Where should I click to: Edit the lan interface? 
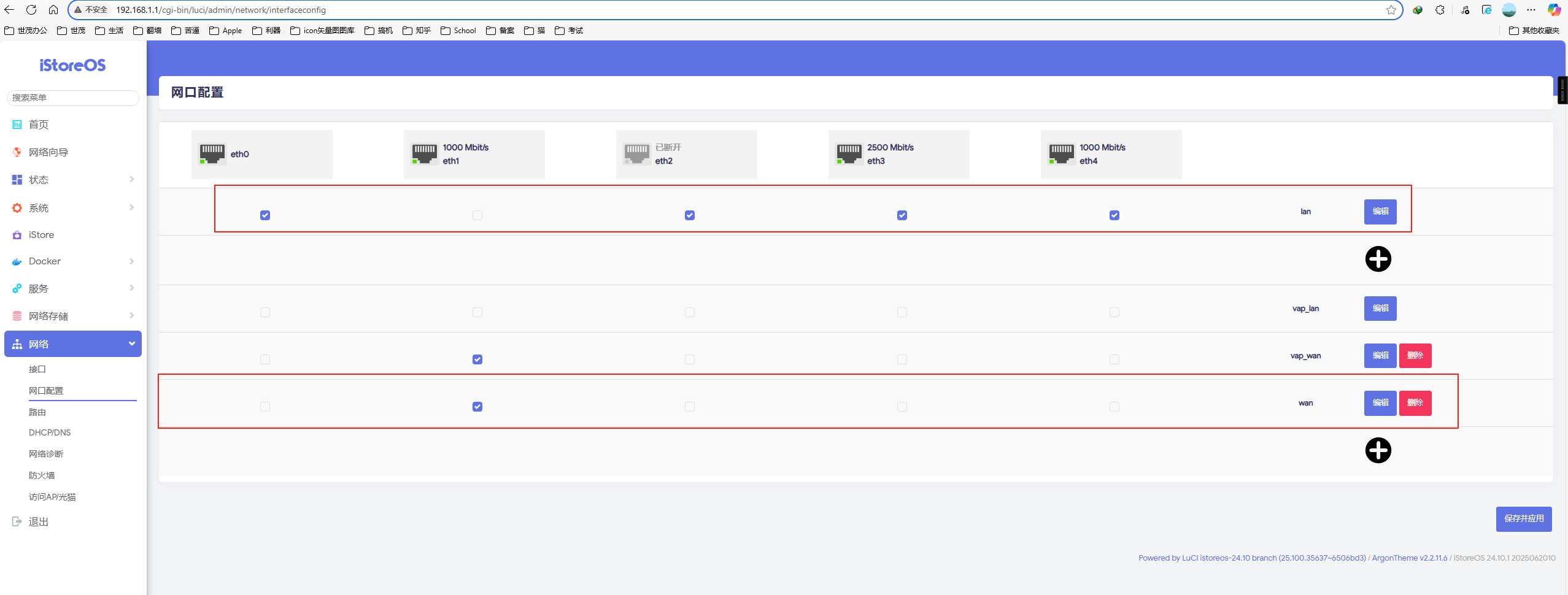click(1380, 212)
